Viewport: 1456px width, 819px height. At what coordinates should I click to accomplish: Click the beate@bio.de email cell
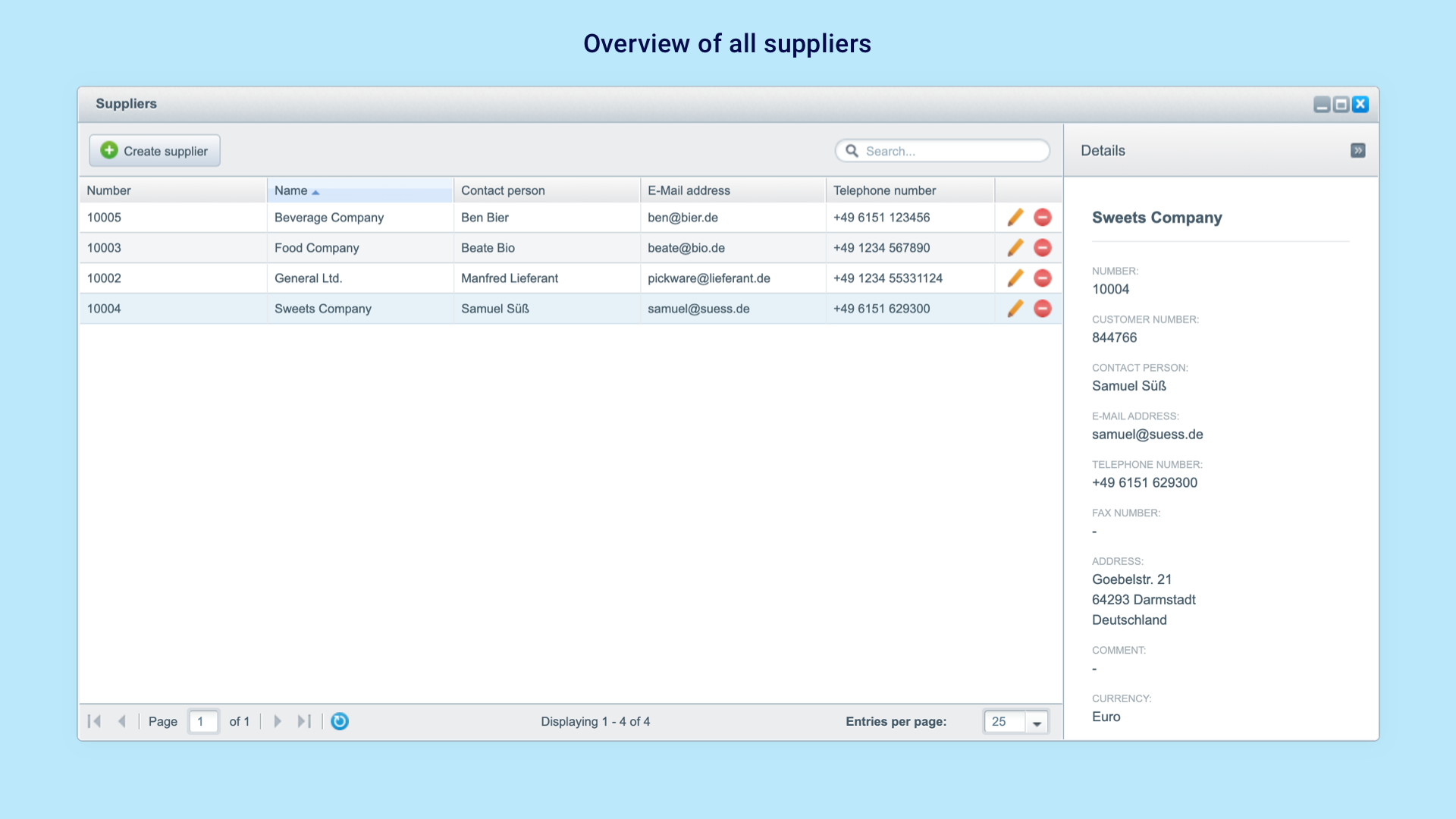(733, 248)
